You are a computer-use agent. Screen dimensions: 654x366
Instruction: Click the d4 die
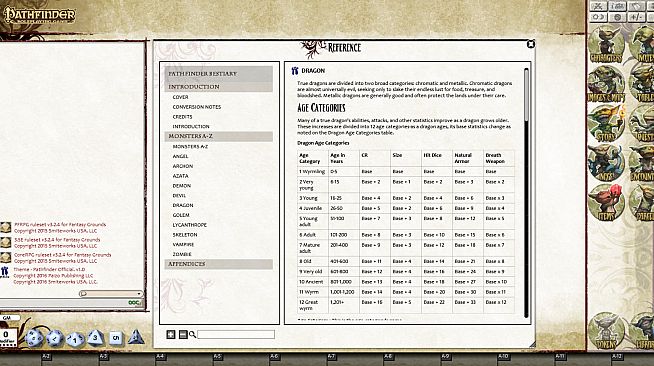pyautogui.click(x=136, y=337)
